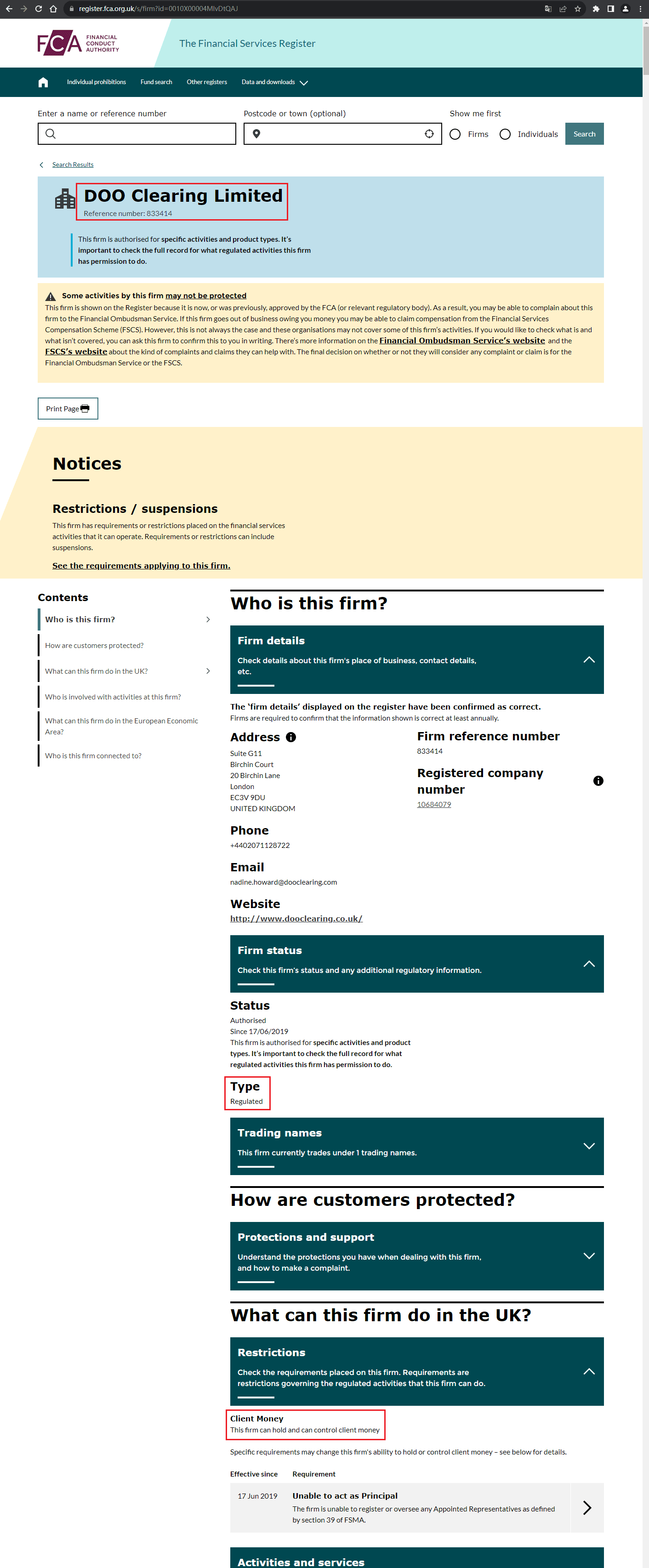Expand 'What can this firm do in the UK?' chevron

point(208,671)
